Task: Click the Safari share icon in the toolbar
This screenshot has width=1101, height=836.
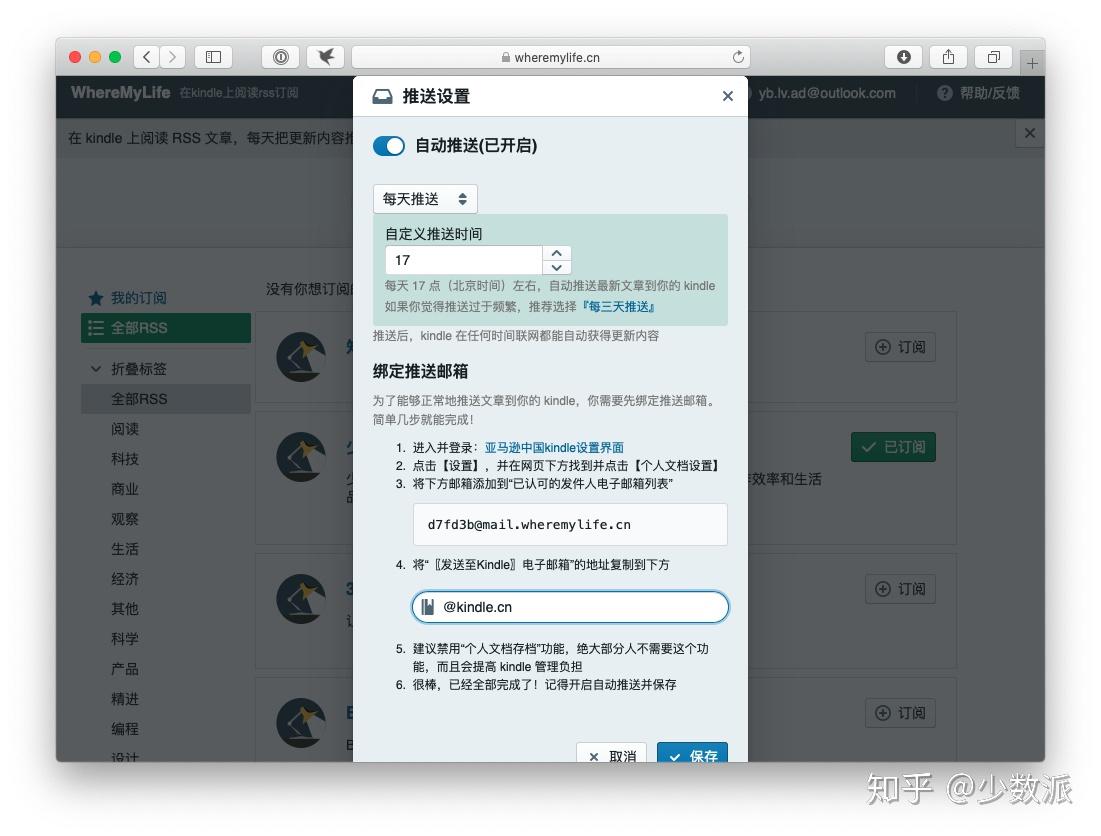Action: click(x=947, y=57)
